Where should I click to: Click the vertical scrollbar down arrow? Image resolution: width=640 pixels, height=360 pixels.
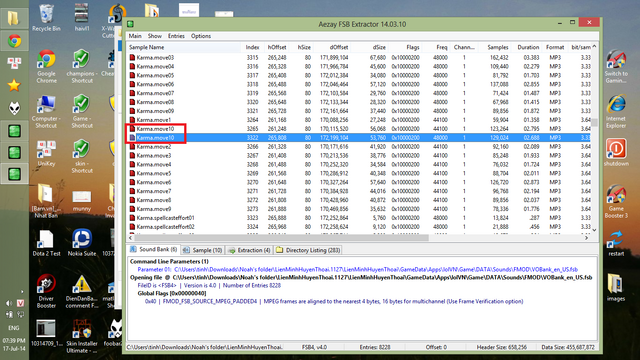[x=594, y=230]
